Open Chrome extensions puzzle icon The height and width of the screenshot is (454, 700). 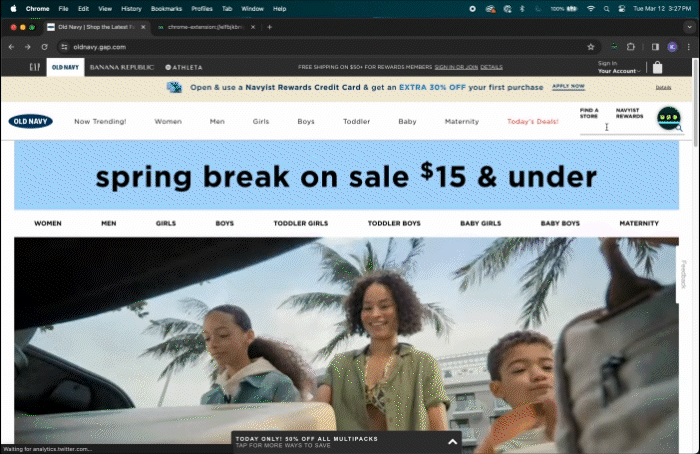pyautogui.click(x=630, y=47)
